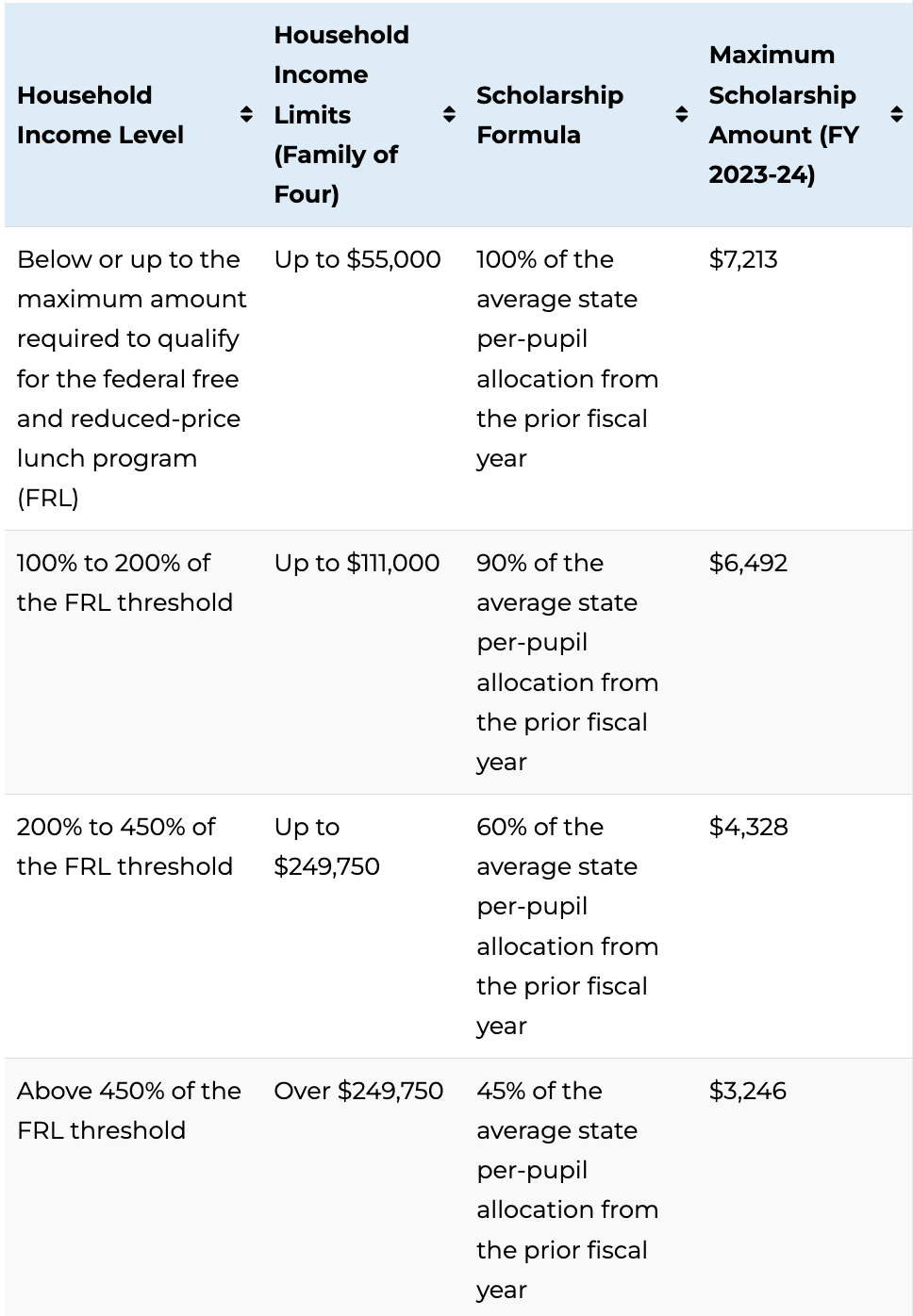Click the 'Over $249,750' income cell
The width and height of the screenshot is (913, 1316).
[358, 1091]
